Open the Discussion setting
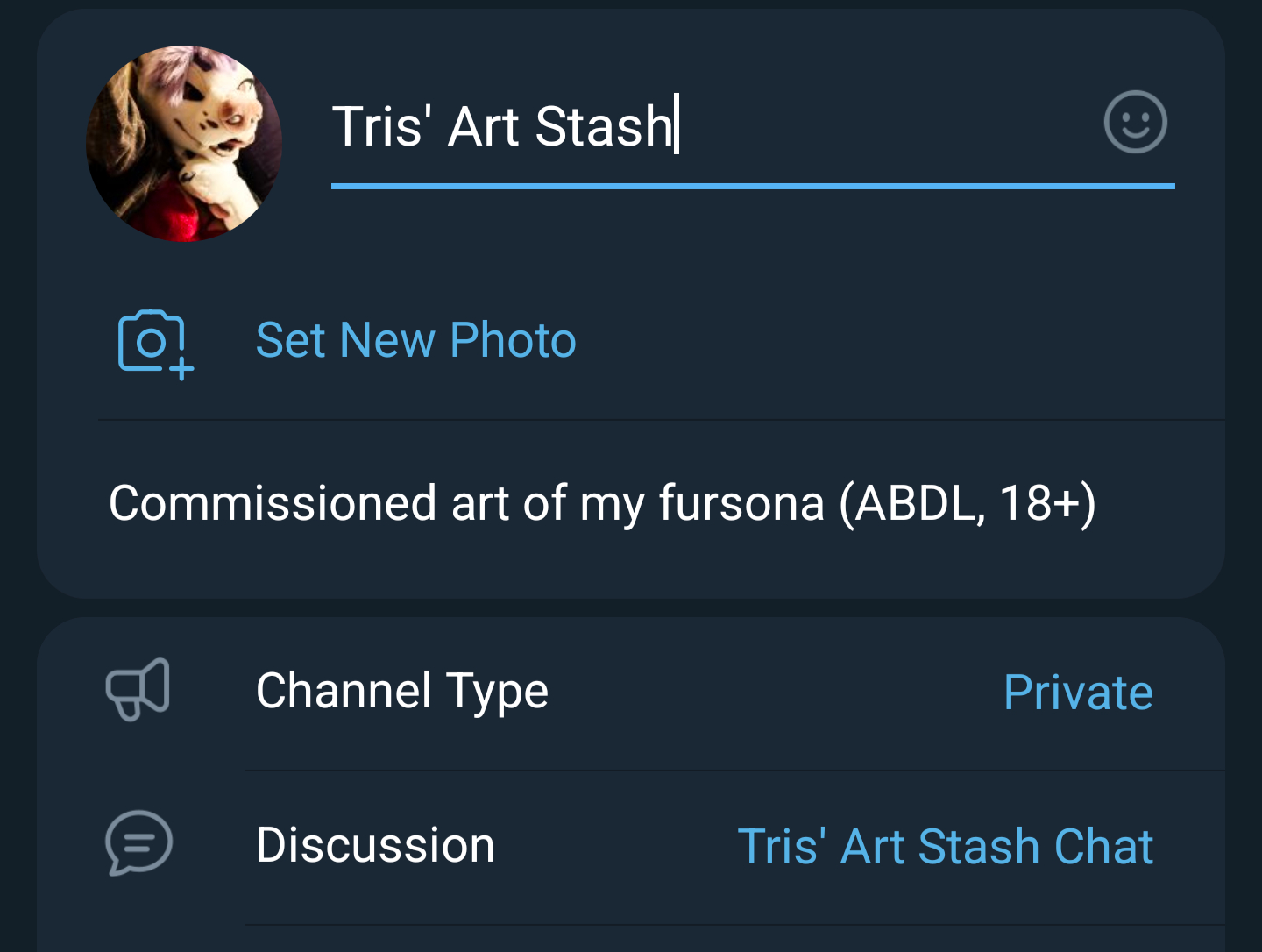Screen dimensions: 1262x952 point(375,845)
